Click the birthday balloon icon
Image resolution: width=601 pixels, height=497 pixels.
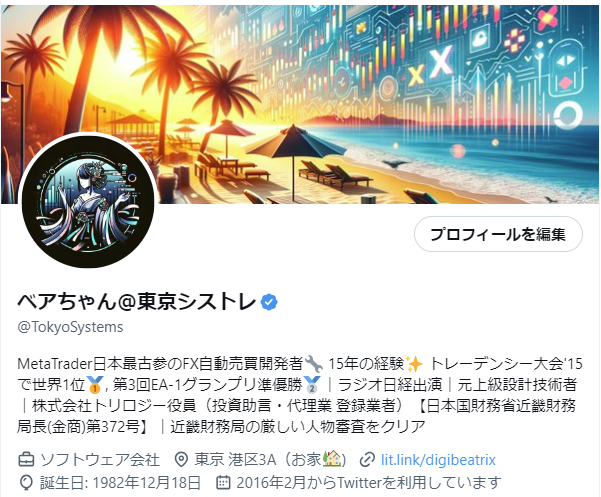(x=26, y=483)
